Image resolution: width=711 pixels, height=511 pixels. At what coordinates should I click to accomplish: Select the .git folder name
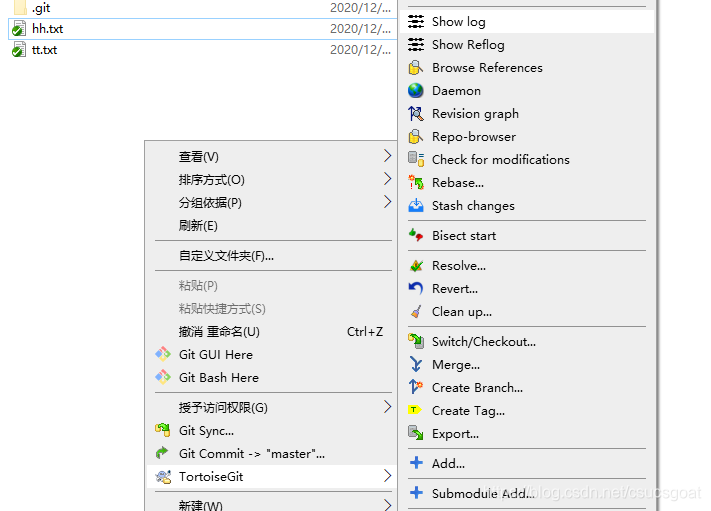point(41,8)
